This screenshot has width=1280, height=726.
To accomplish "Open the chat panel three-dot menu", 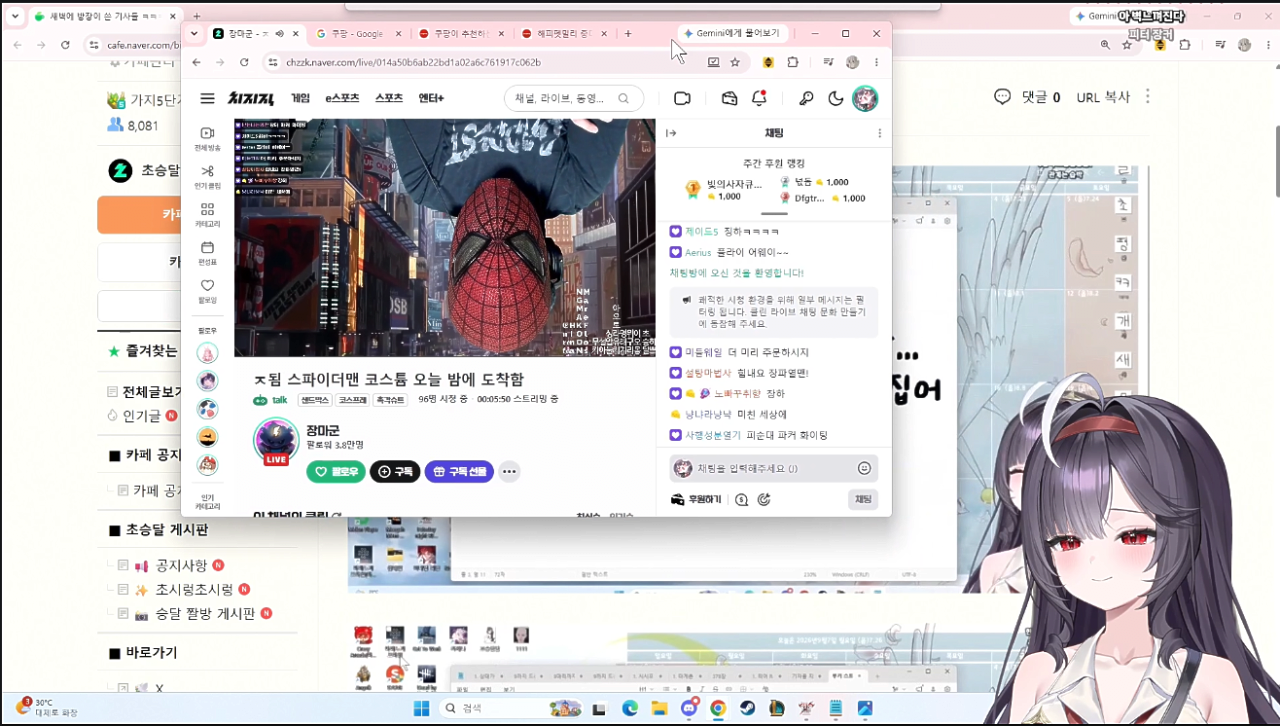I will tap(880, 133).
